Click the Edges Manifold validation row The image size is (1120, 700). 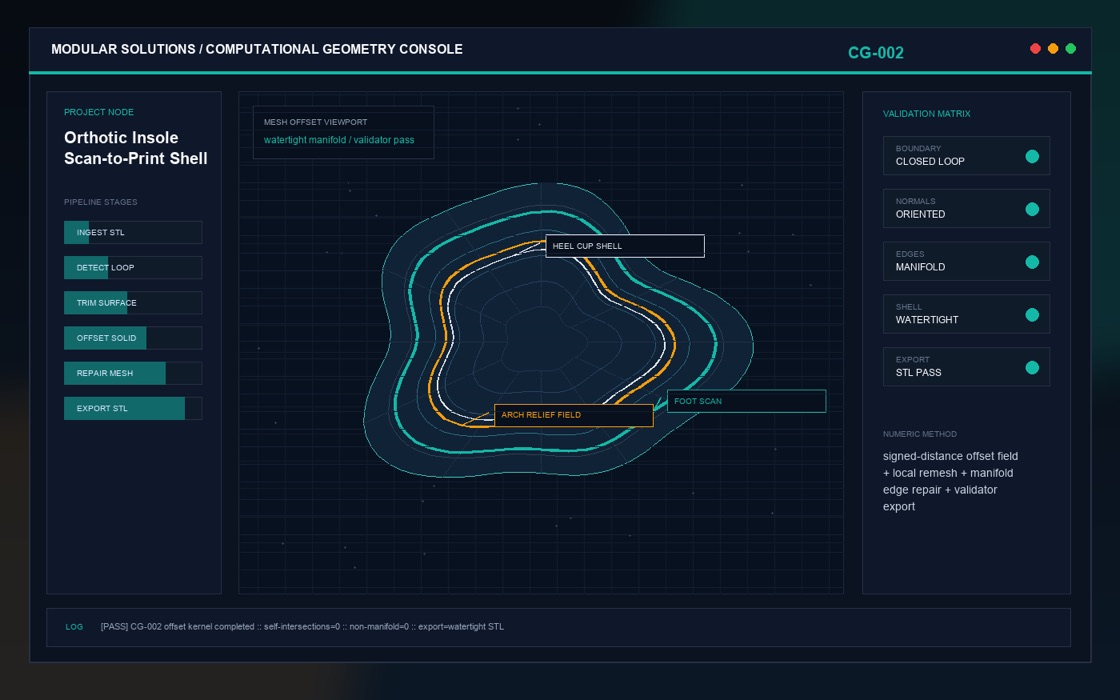(x=966, y=261)
